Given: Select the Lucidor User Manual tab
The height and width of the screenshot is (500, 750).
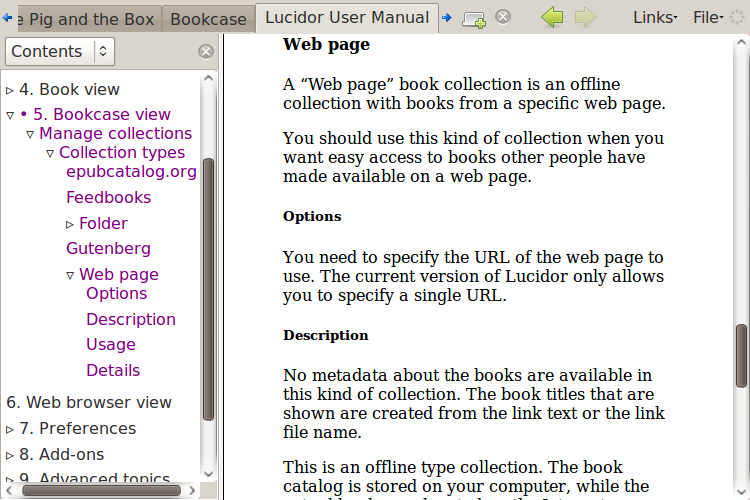Looking at the screenshot, I should [347, 18].
